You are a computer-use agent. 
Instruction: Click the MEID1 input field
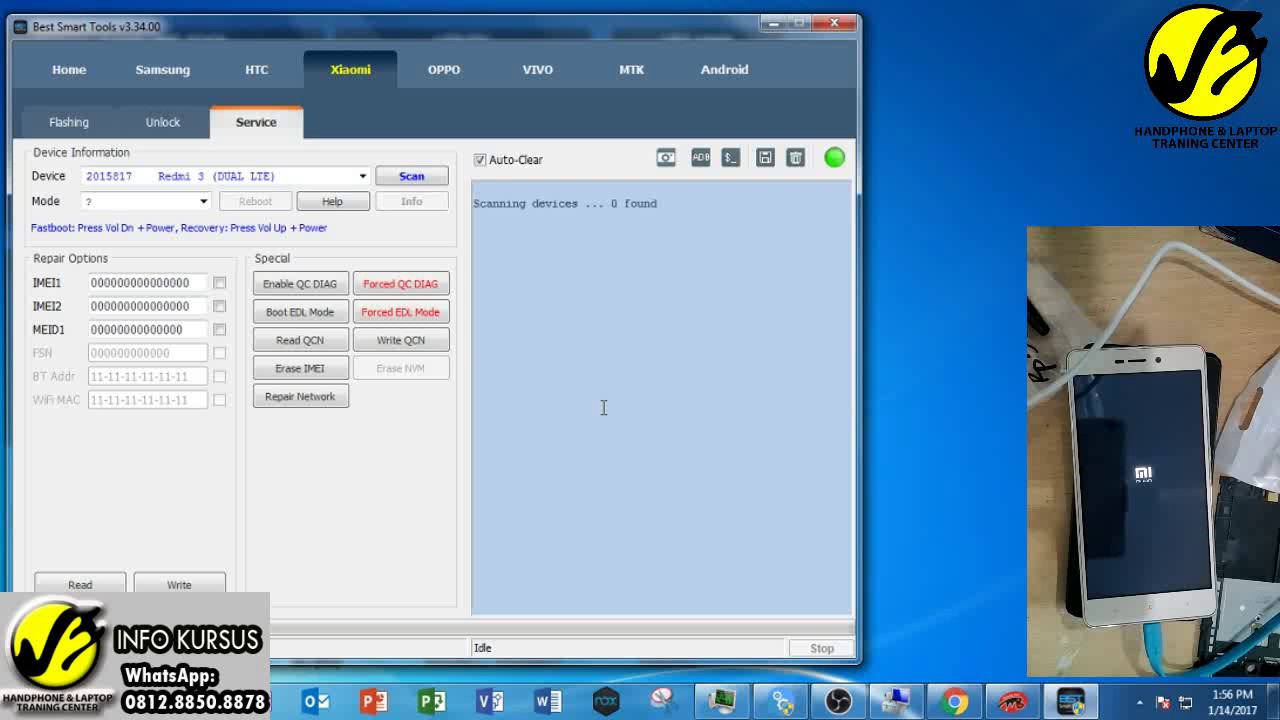click(x=148, y=329)
